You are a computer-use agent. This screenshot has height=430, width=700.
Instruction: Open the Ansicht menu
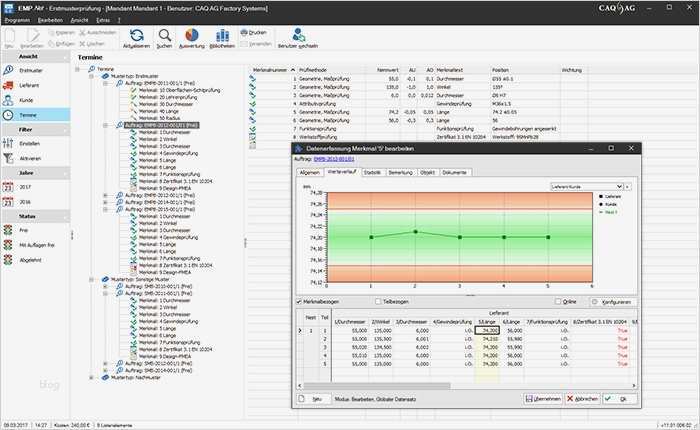(79, 20)
